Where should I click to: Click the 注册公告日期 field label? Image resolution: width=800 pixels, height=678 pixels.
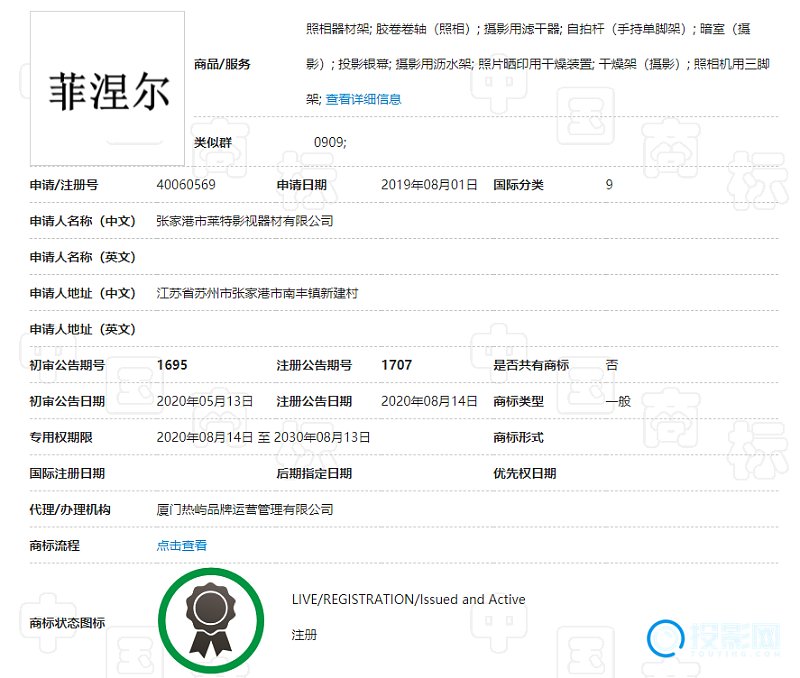314,401
